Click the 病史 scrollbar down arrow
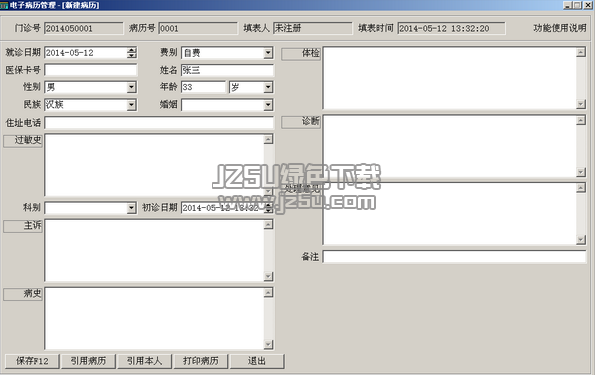Image resolution: width=595 pixels, height=375 pixels. pyautogui.click(x=268, y=344)
